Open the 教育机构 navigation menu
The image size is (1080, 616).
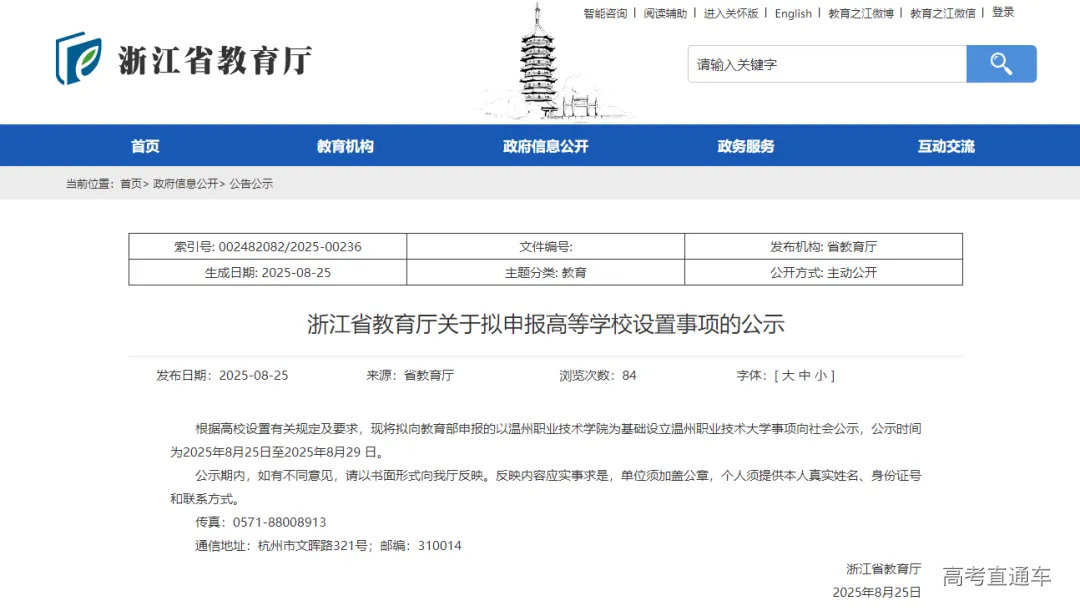click(x=345, y=145)
